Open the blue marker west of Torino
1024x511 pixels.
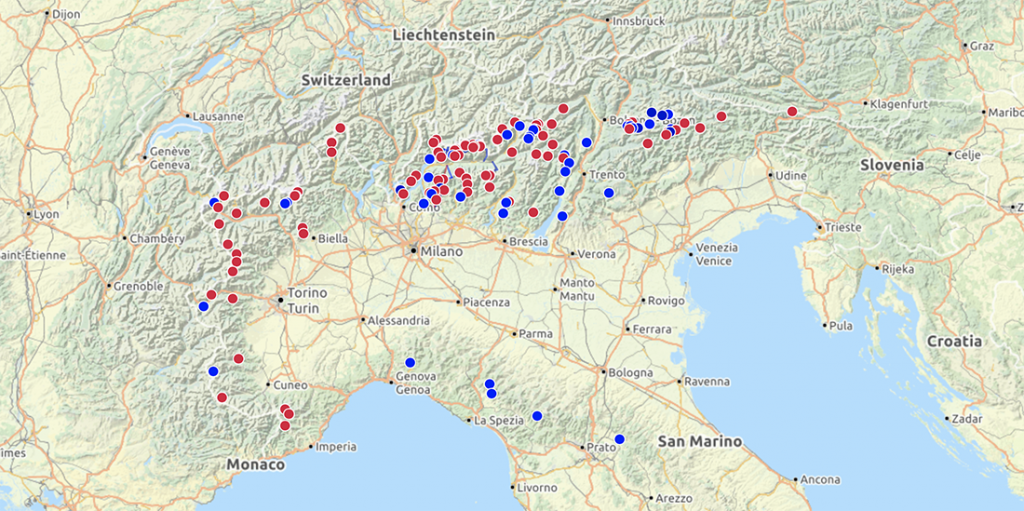(x=204, y=306)
